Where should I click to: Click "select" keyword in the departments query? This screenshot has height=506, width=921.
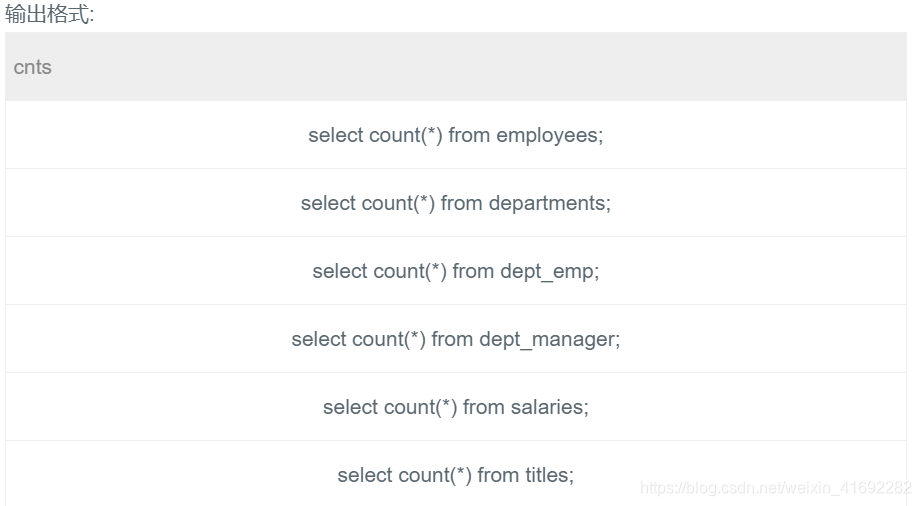coord(328,203)
